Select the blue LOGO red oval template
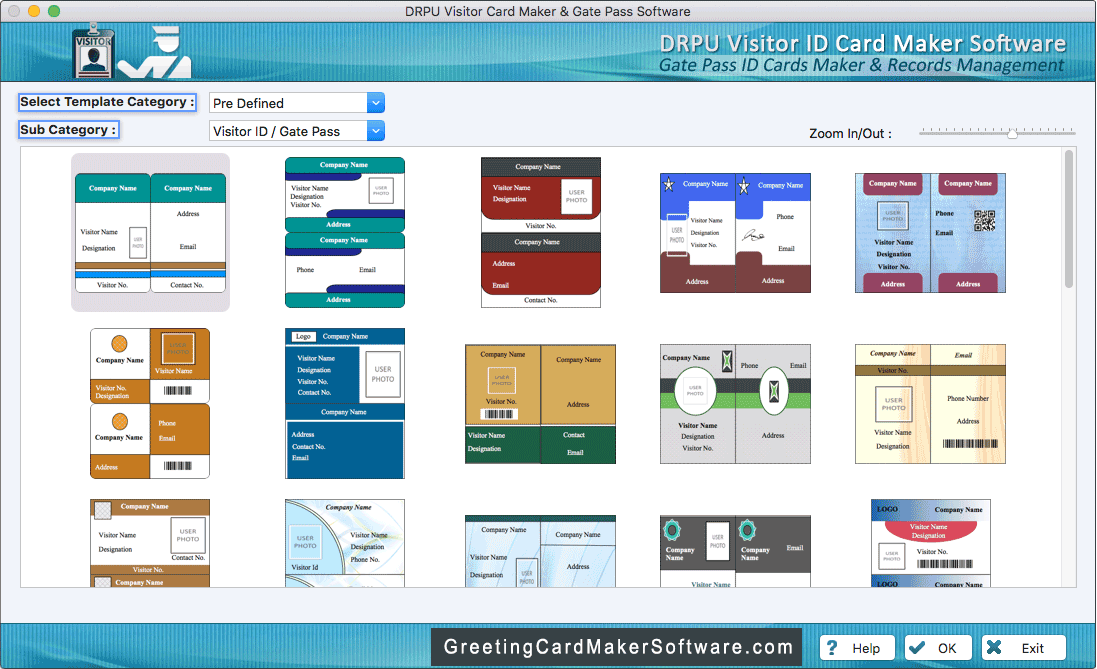The width and height of the screenshot is (1097, 669). tap(930, 543)
